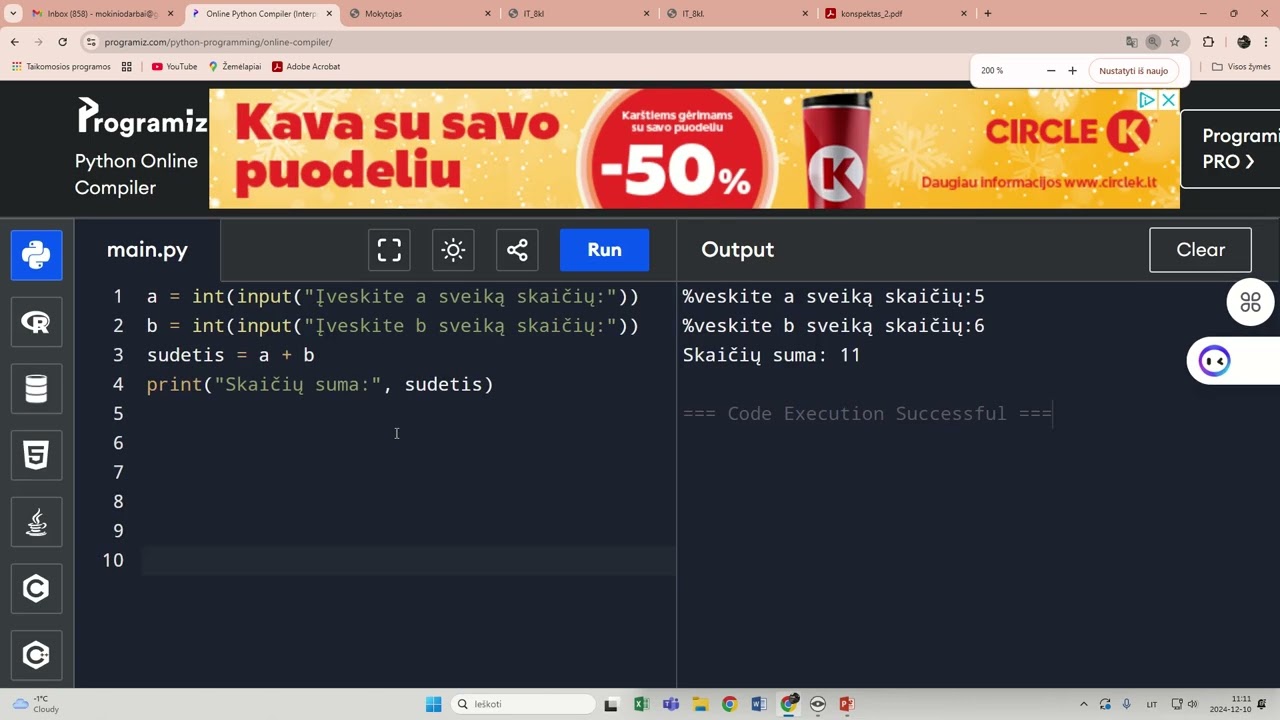The height and width of the screenshot is (720, 1280).
Task: Open the C++ compiler icon in sidebar
Action: 36,656
